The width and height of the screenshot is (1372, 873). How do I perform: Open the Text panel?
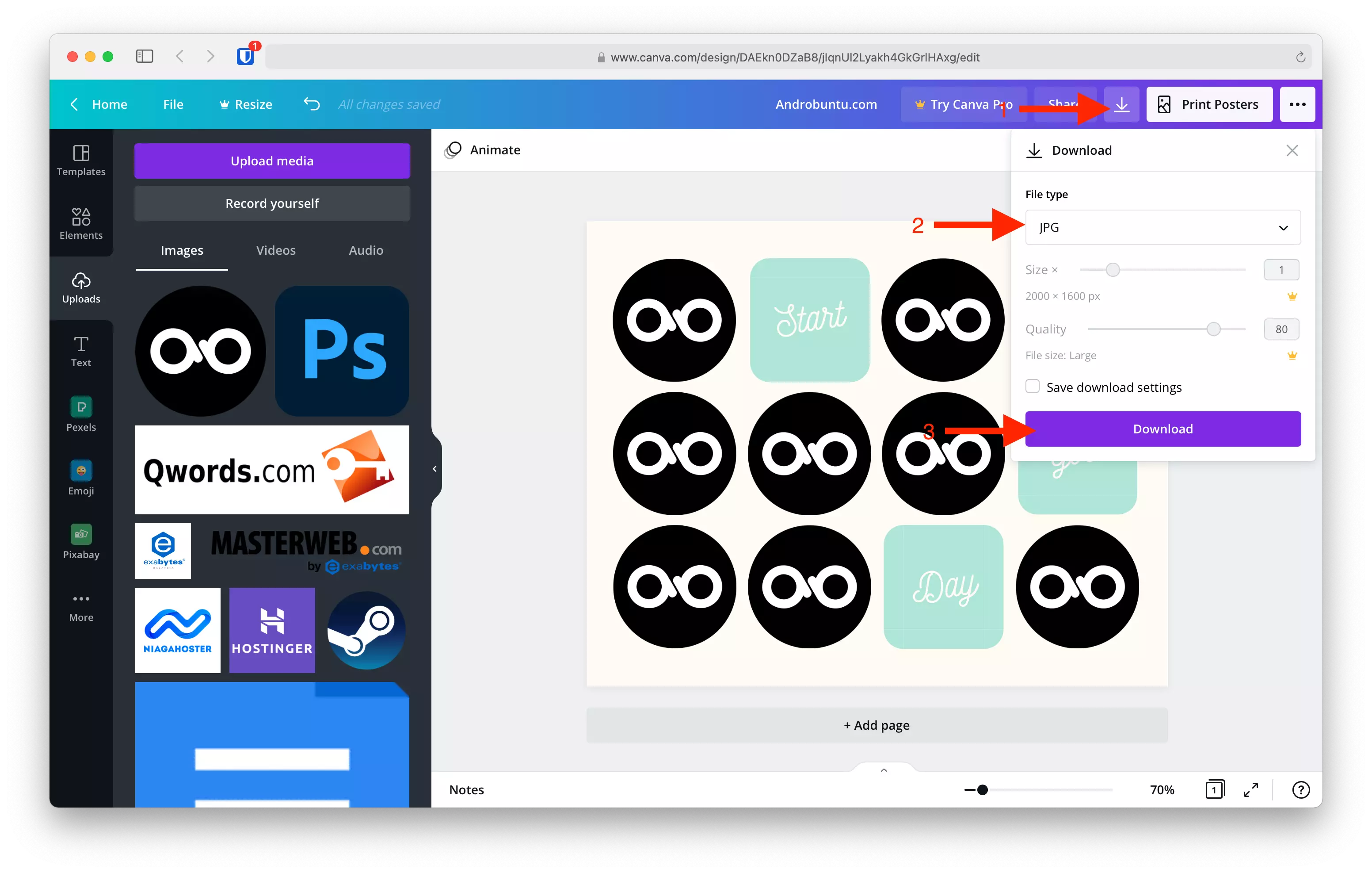(x=80, y=351)
